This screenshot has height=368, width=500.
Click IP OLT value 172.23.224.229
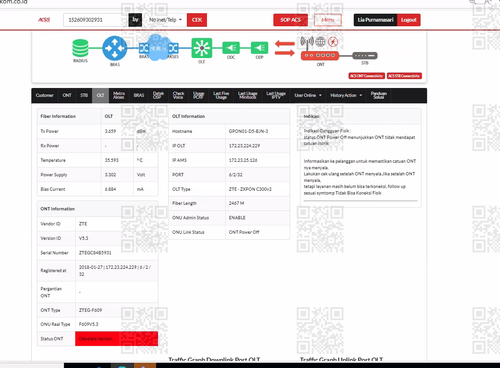pyautogui.click(x=244, y=146)
